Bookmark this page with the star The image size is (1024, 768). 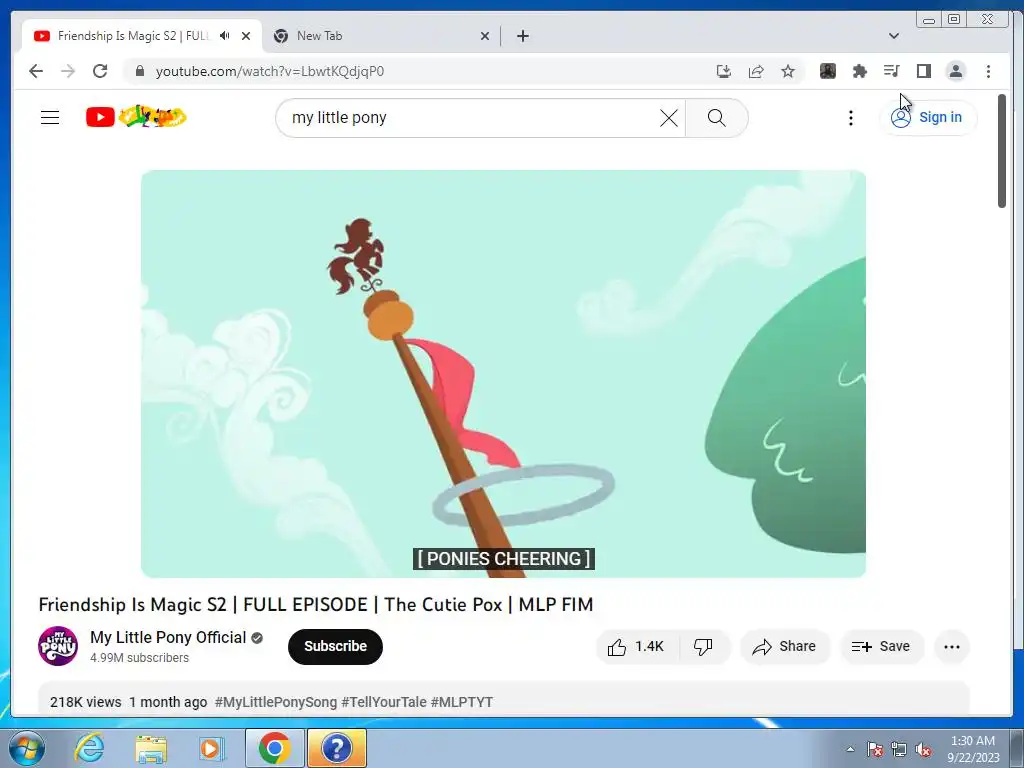pyautogui.click(x=788, y=71)
